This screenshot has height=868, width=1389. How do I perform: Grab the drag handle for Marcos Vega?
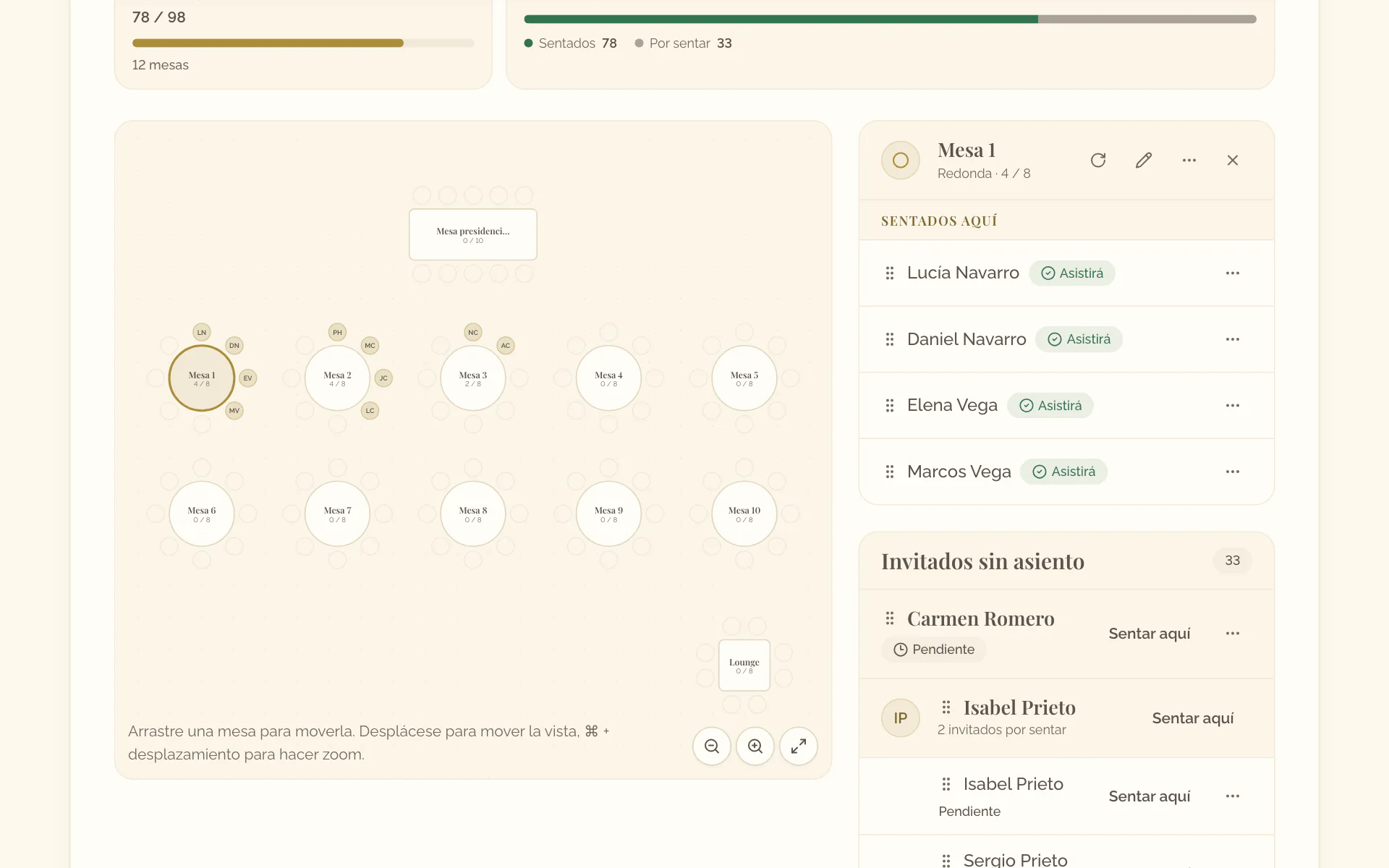pyautogui.click(x=890, y=472)
